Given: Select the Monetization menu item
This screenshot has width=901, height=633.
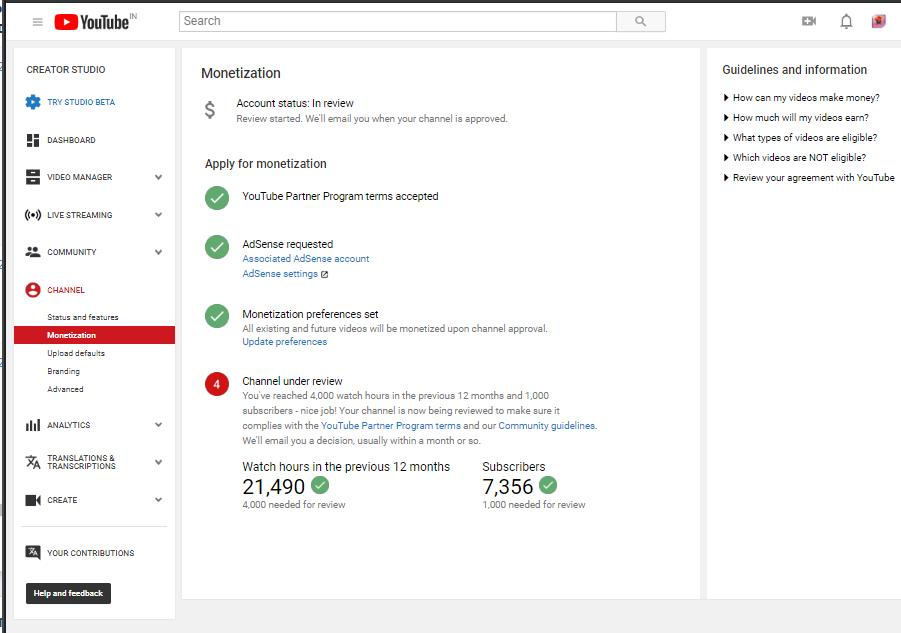Looking at the screenshot, I should 94,335.
